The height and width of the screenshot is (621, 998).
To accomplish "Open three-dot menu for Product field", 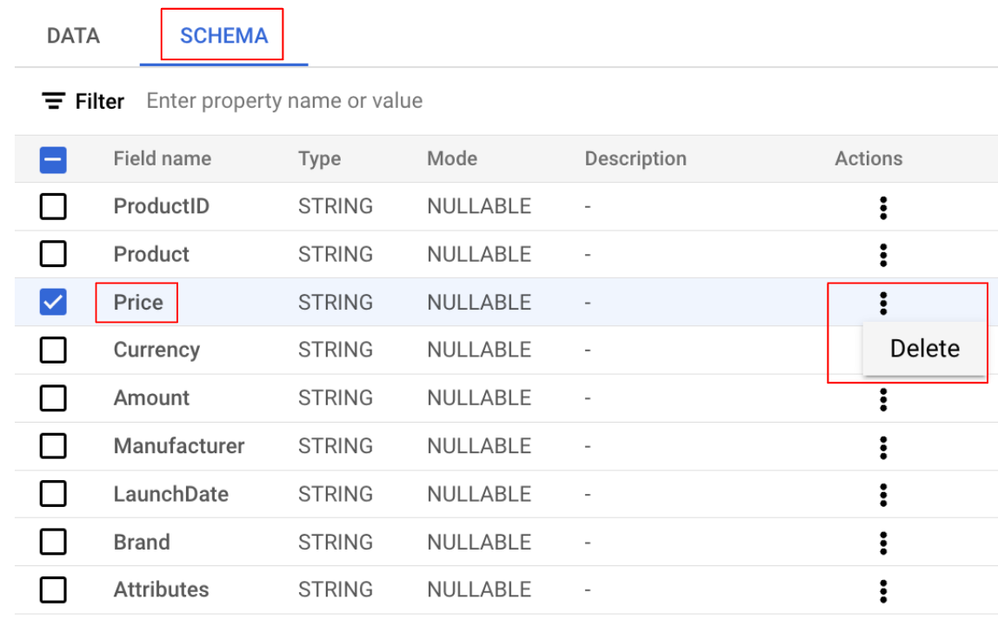I will tap(883, 255).
